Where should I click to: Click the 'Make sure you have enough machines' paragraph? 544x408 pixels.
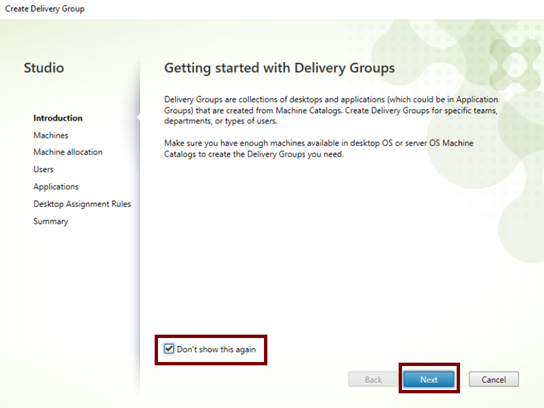pyautogui.click(x=319, y=148)
